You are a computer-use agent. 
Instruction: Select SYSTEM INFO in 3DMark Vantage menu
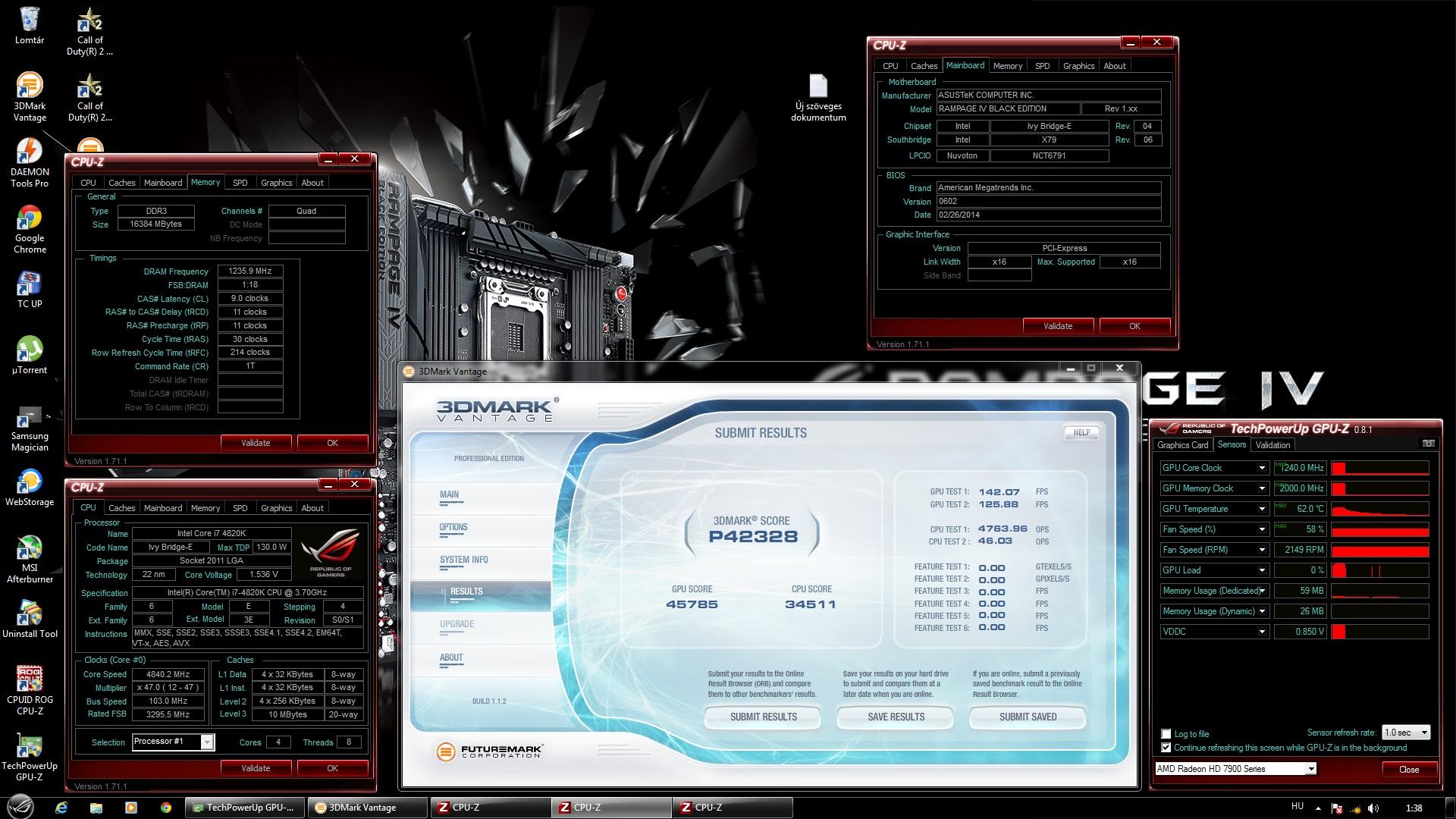pyautogui.click(x=463, y=560)
